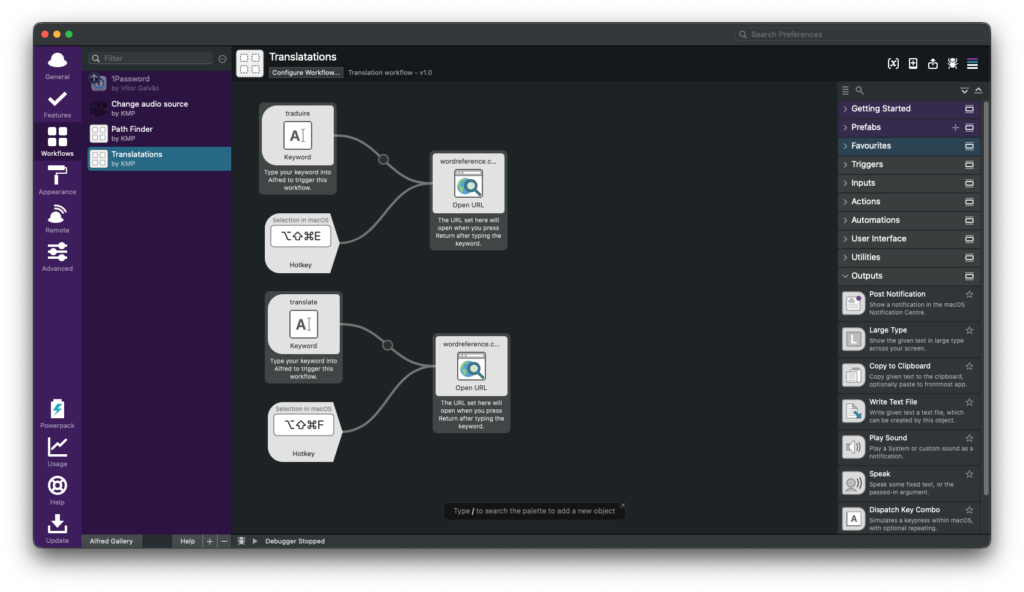1024x592 pixels.
Task: Remove workflow with minus button
Action: pos(224,541)
